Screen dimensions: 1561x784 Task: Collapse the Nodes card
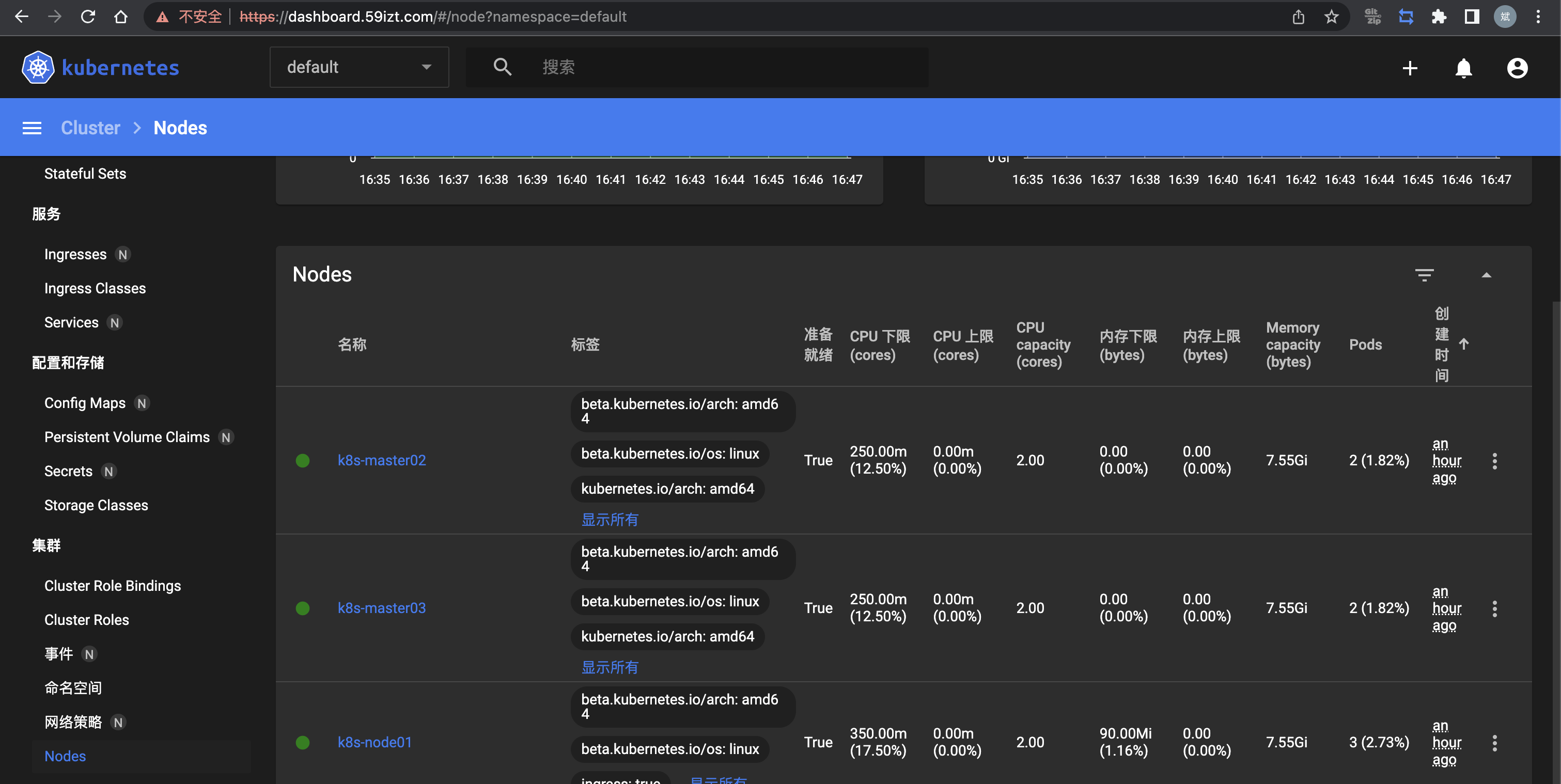point(1486,275)
